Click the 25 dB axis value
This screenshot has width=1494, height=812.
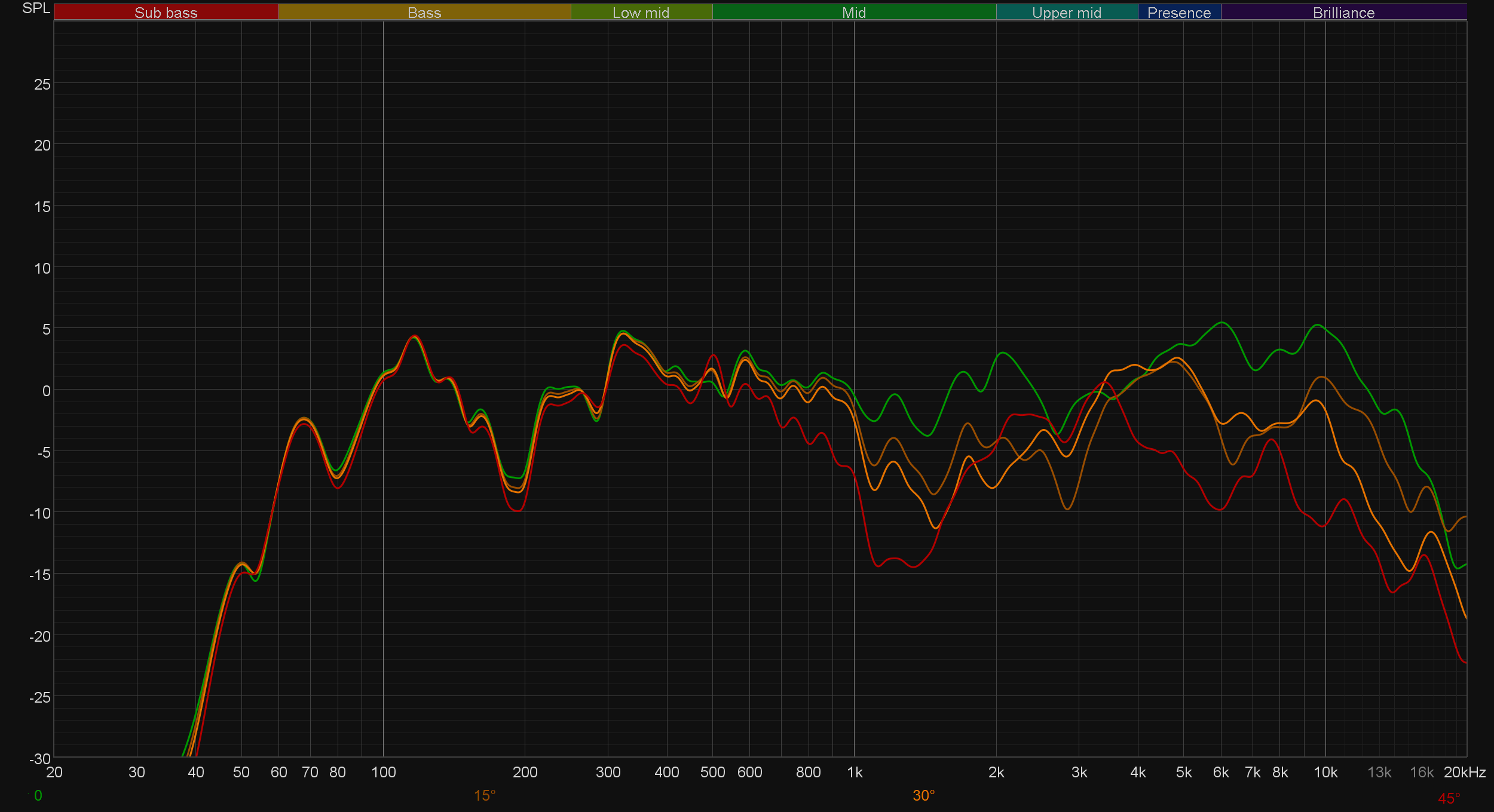(42, 84)
